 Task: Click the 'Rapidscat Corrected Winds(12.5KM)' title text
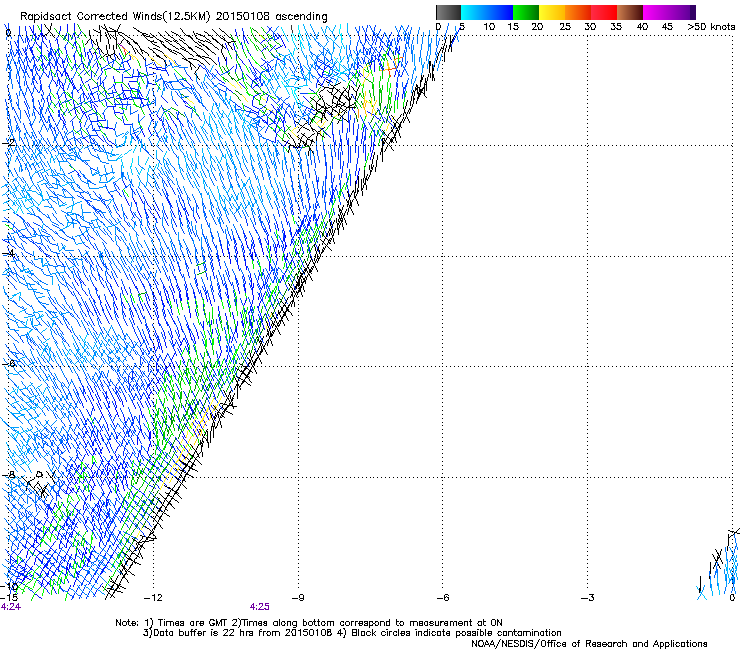click(115, 17)
